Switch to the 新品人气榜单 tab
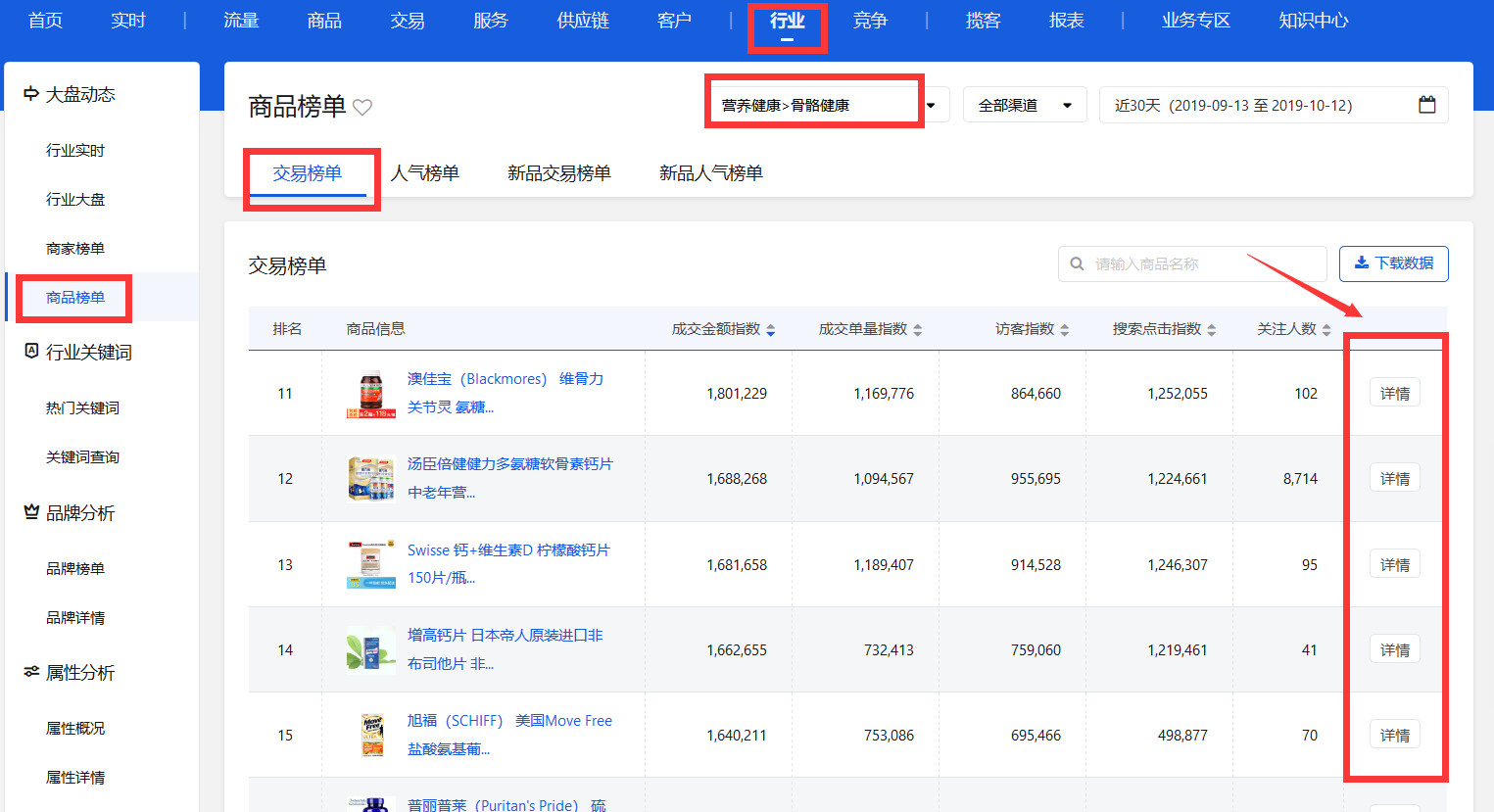 711,173
